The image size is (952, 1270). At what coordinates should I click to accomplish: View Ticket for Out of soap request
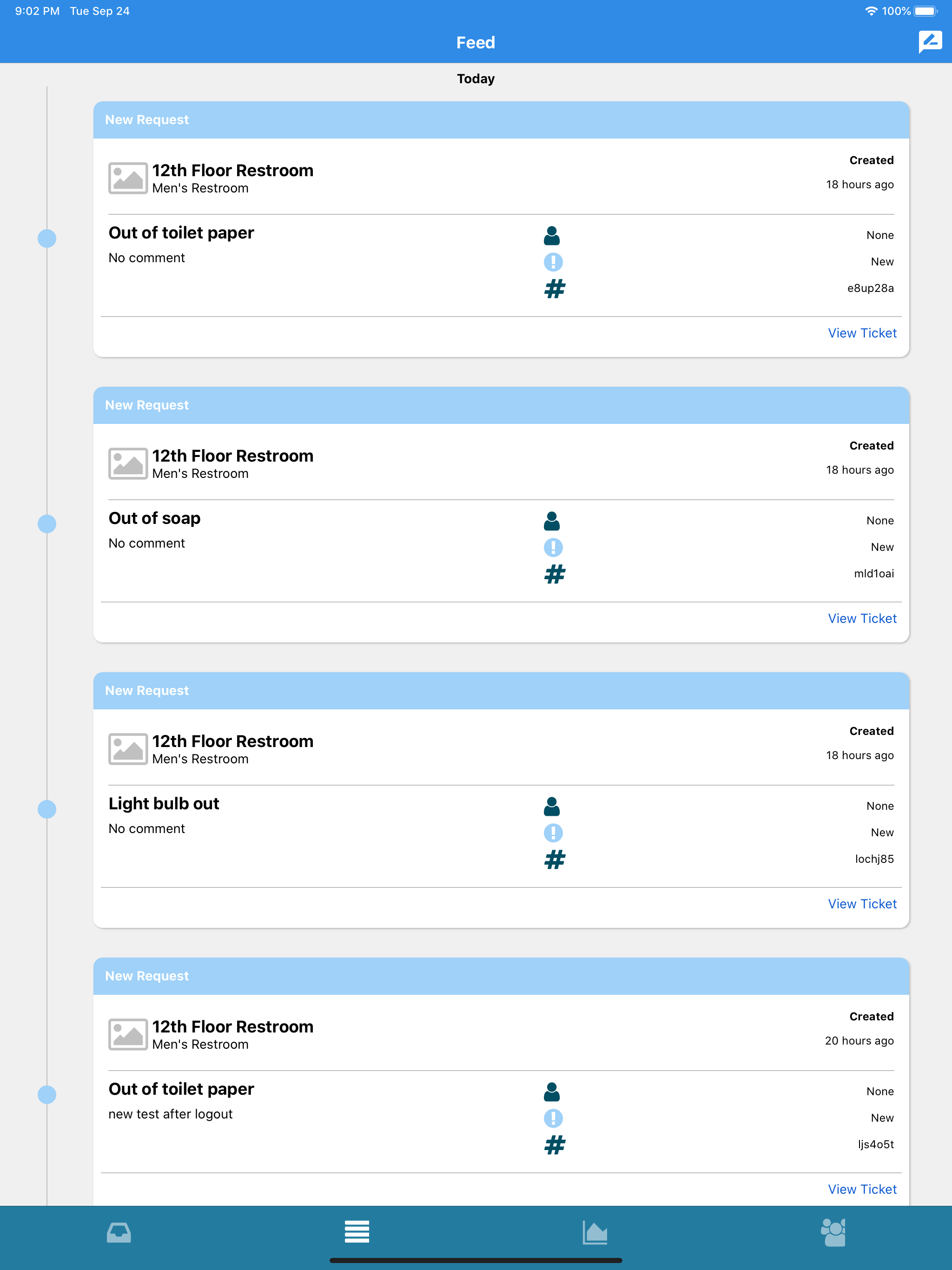click(x=862, y=618)
